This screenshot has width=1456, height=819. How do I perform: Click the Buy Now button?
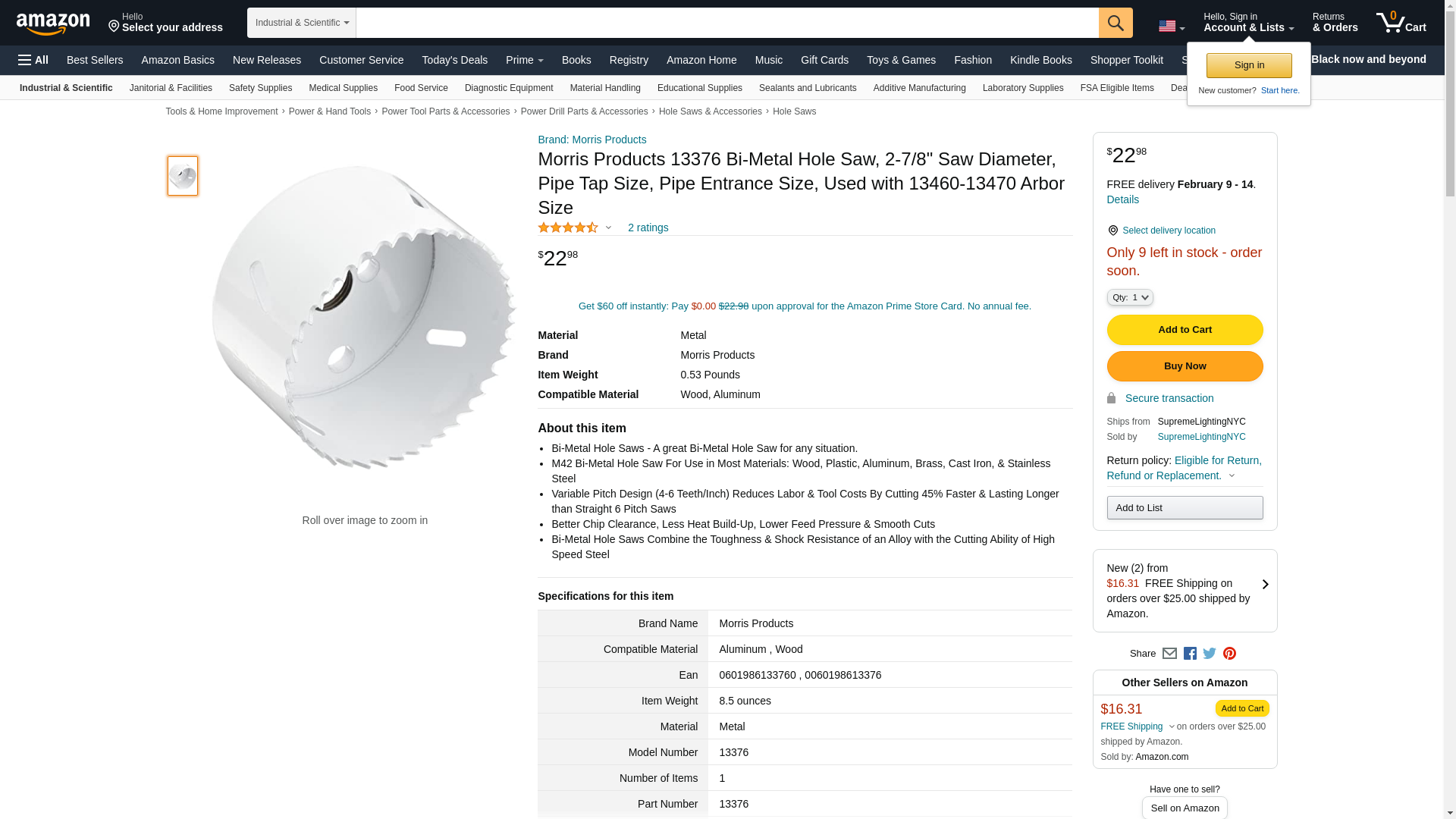tap(1185, 366)
